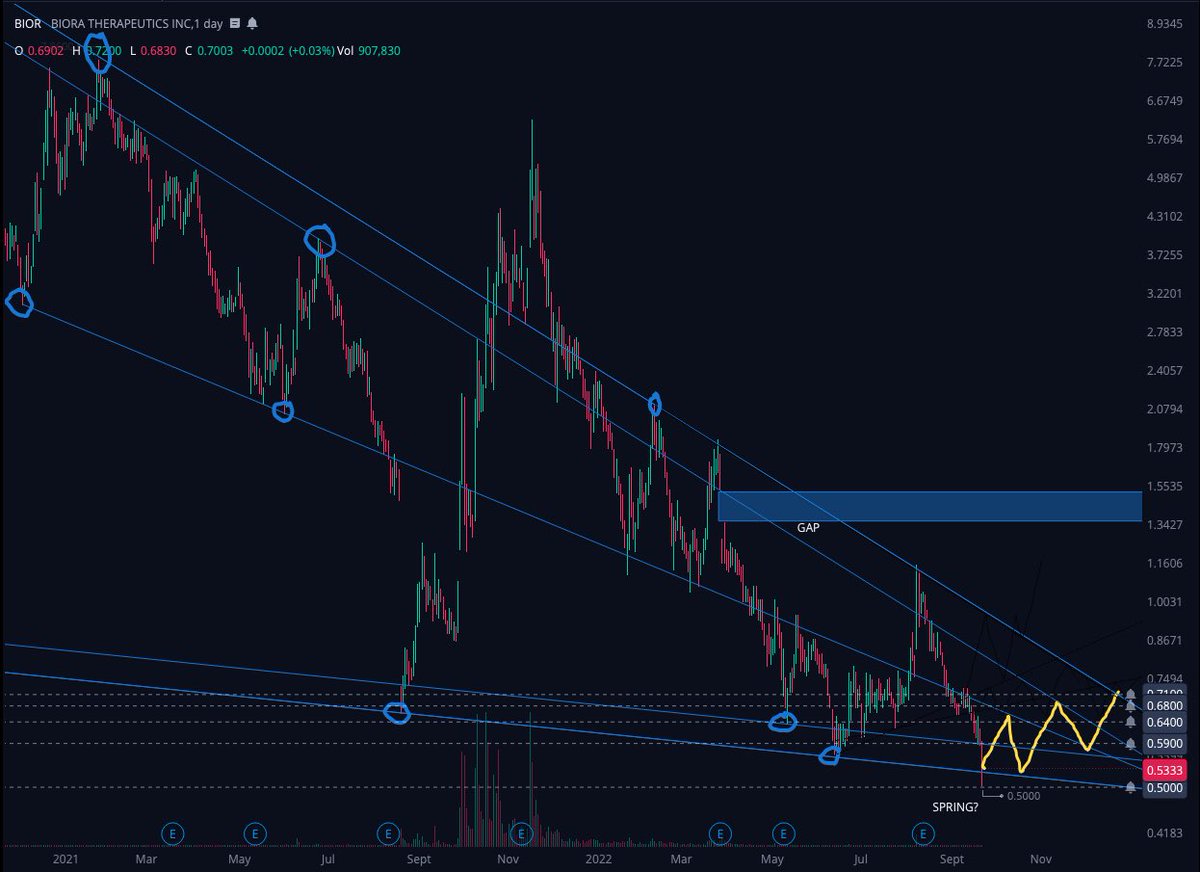Click the 7.7225 price axis label
The image size is (1200, 872).
tap(1163, 62)
